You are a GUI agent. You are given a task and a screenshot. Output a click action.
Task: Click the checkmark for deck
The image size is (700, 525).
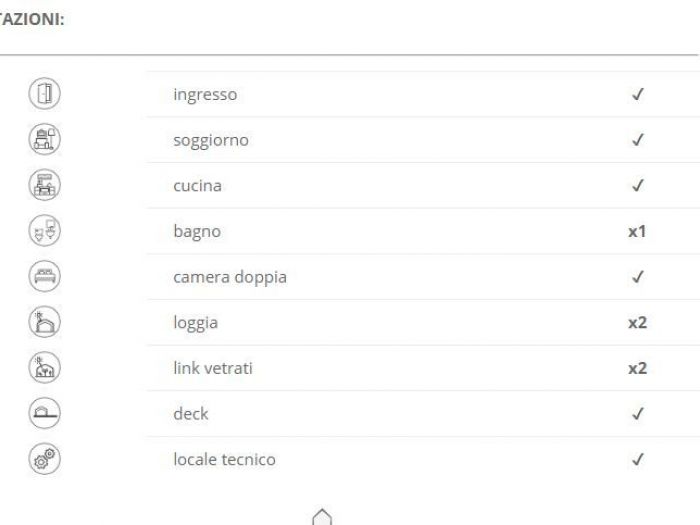[x=637, y=414]
